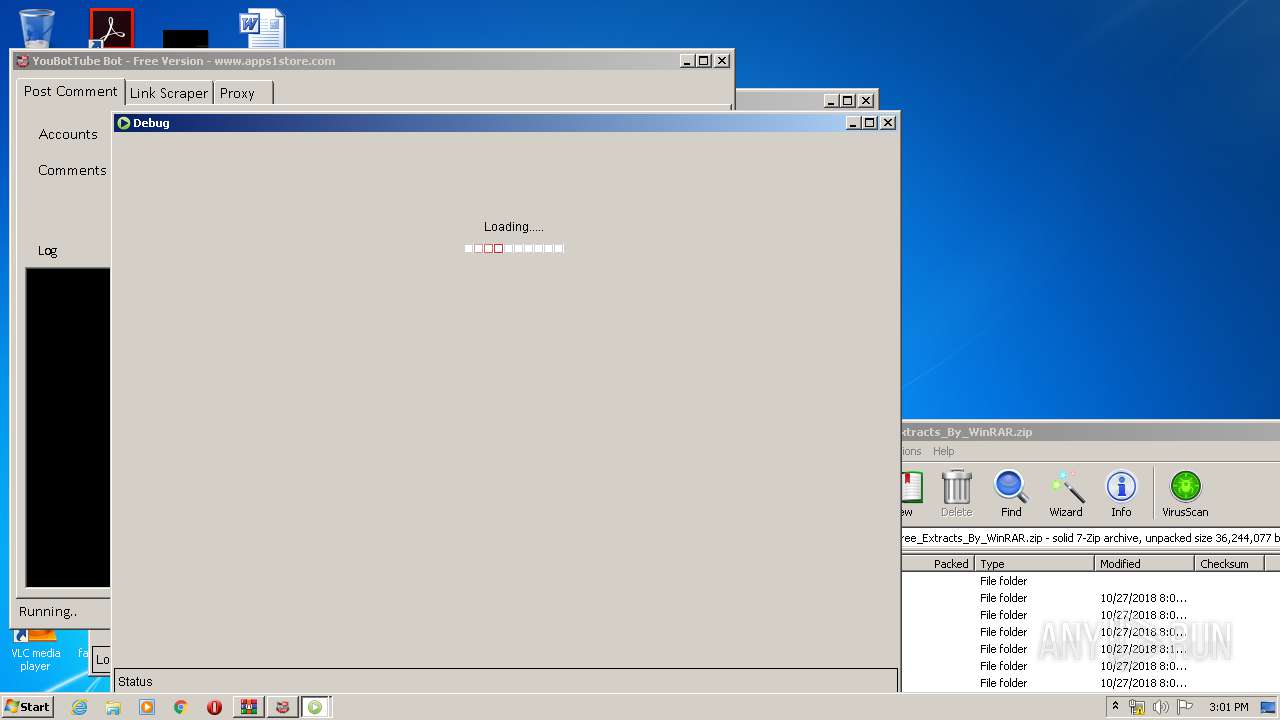The image size is (1280, 720).
Task: Open the Action Center flag icon
Action: [1185, 707]
